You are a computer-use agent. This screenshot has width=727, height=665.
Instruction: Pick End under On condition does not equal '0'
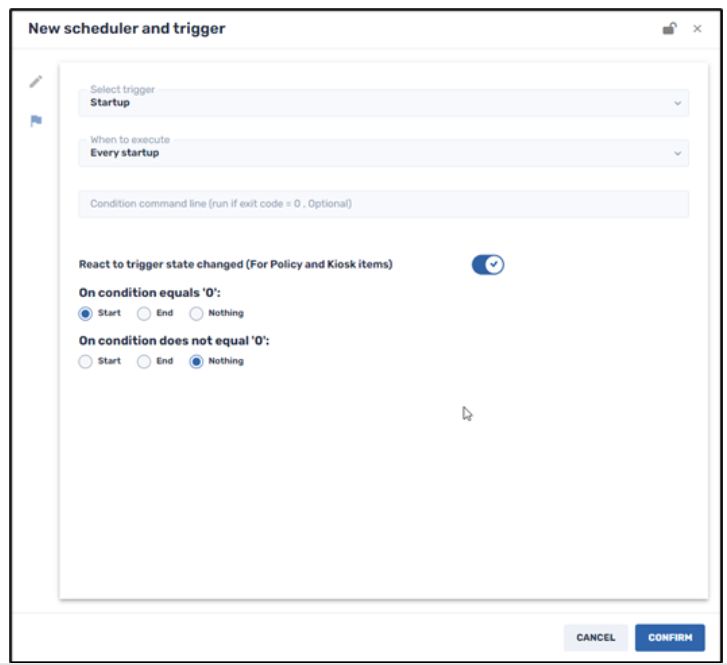coord(144,361)
